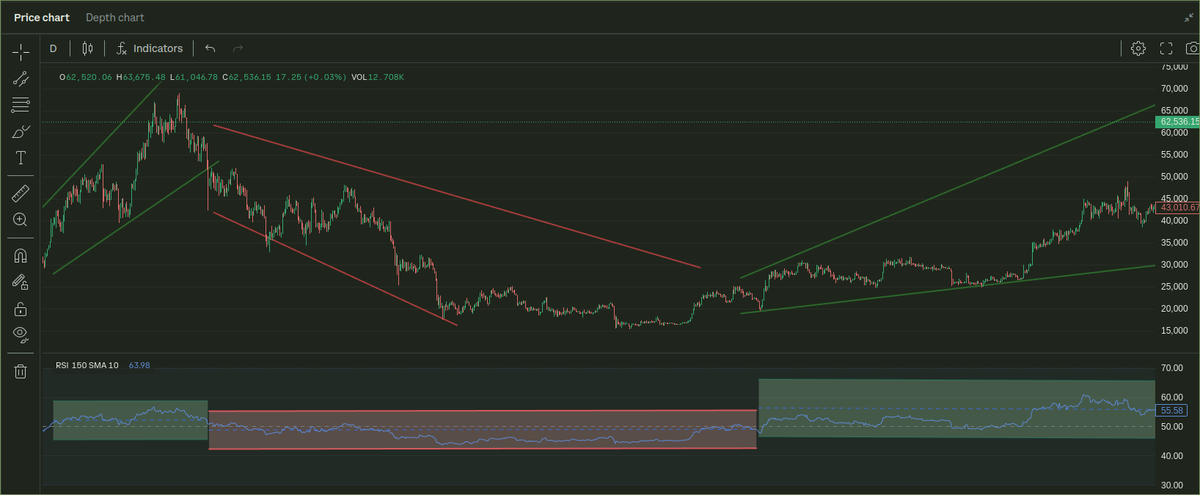Take a chart snapshot with the camera
Screen dimensions: 1200x495
pos(1192,48)
